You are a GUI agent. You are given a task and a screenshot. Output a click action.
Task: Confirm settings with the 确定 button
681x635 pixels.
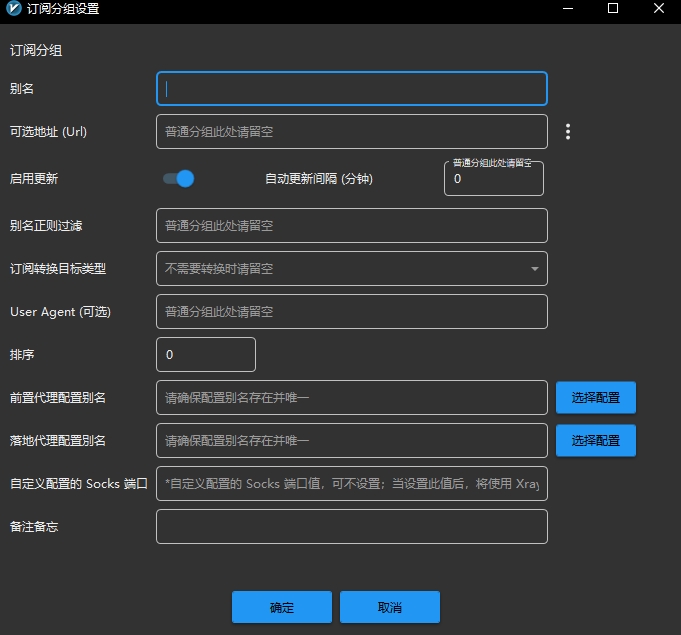pos(282,607)
